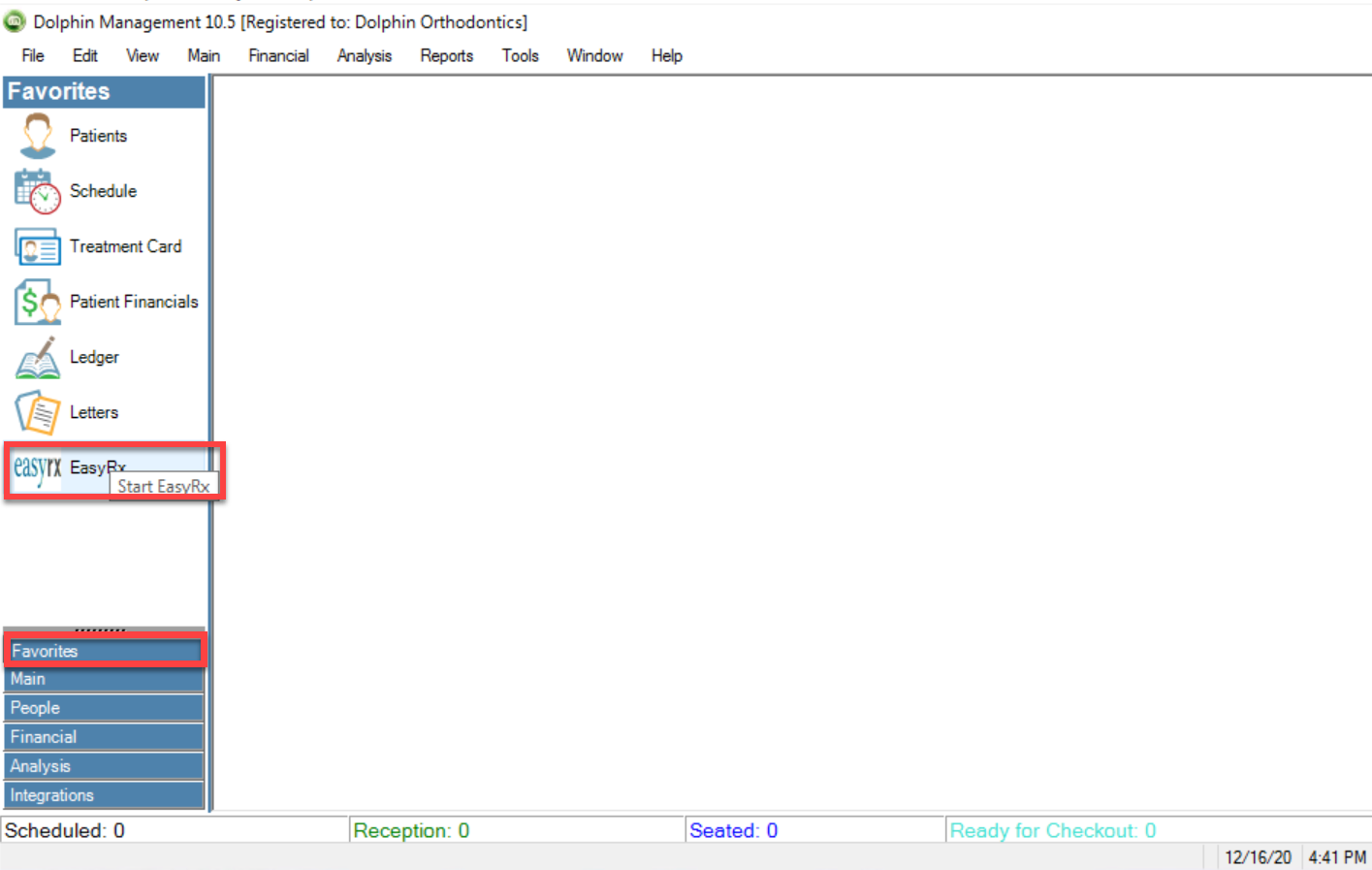
Task: Open the Reports menu
Action: [x=447, y=56]
